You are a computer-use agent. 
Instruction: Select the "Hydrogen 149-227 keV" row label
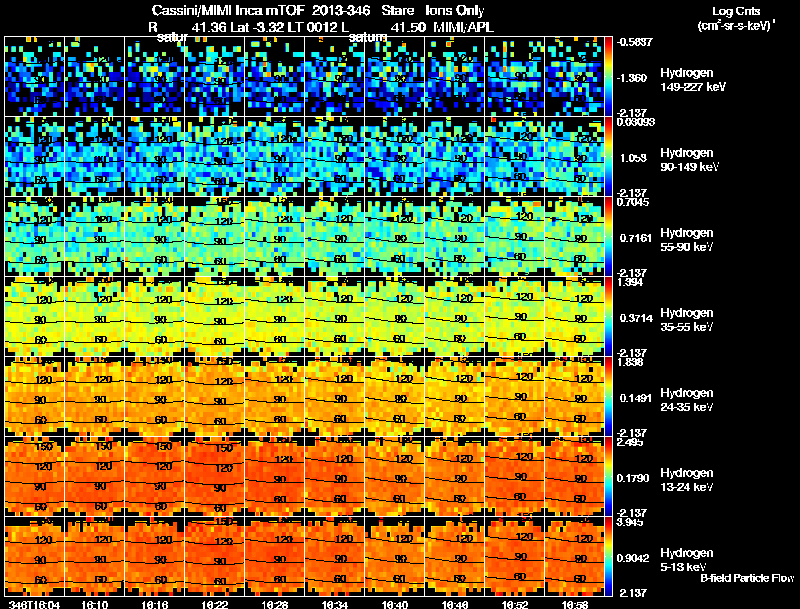tap(692, 80)
